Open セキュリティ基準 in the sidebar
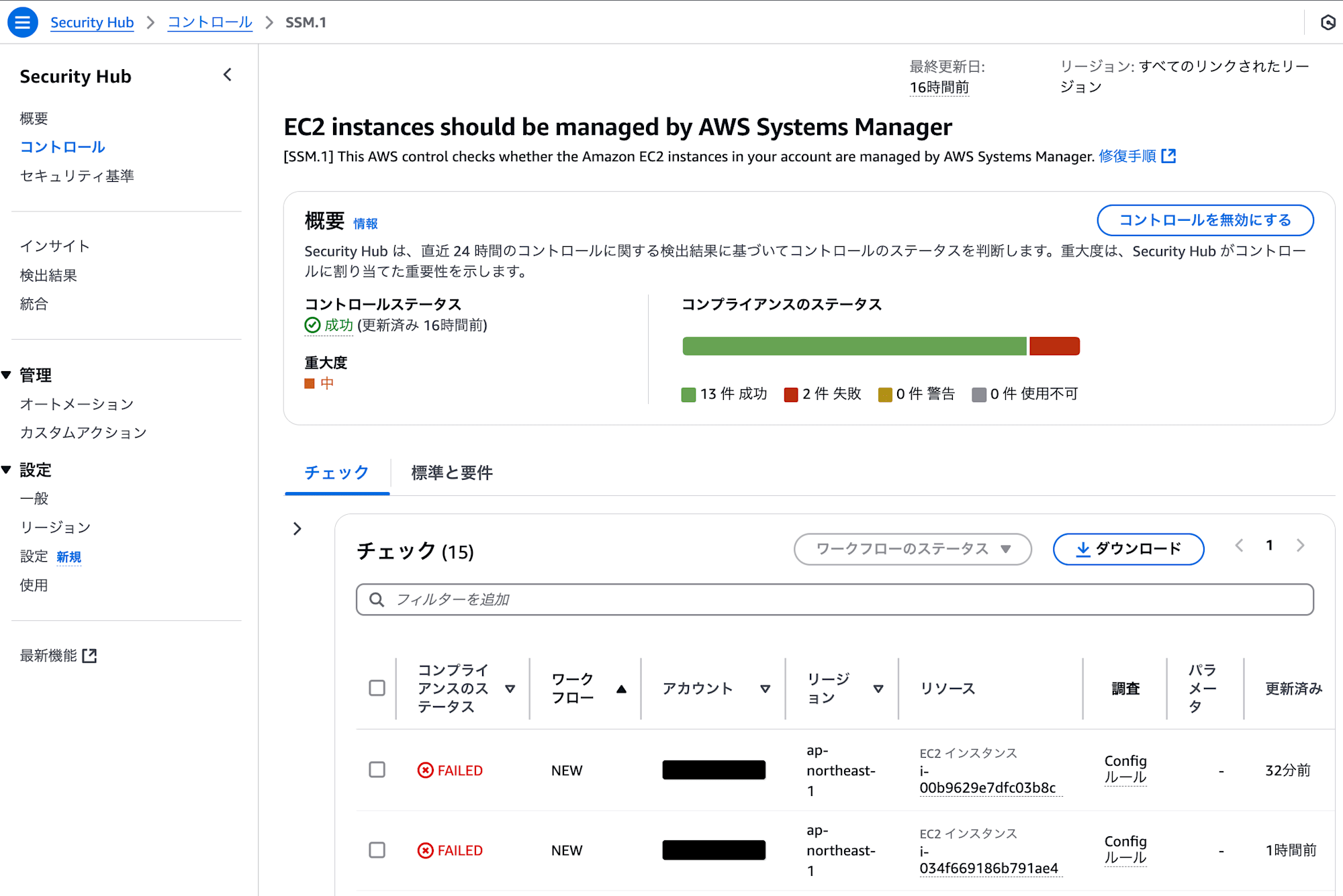This screenshot has height=896, width=1343. pos(77,175)
